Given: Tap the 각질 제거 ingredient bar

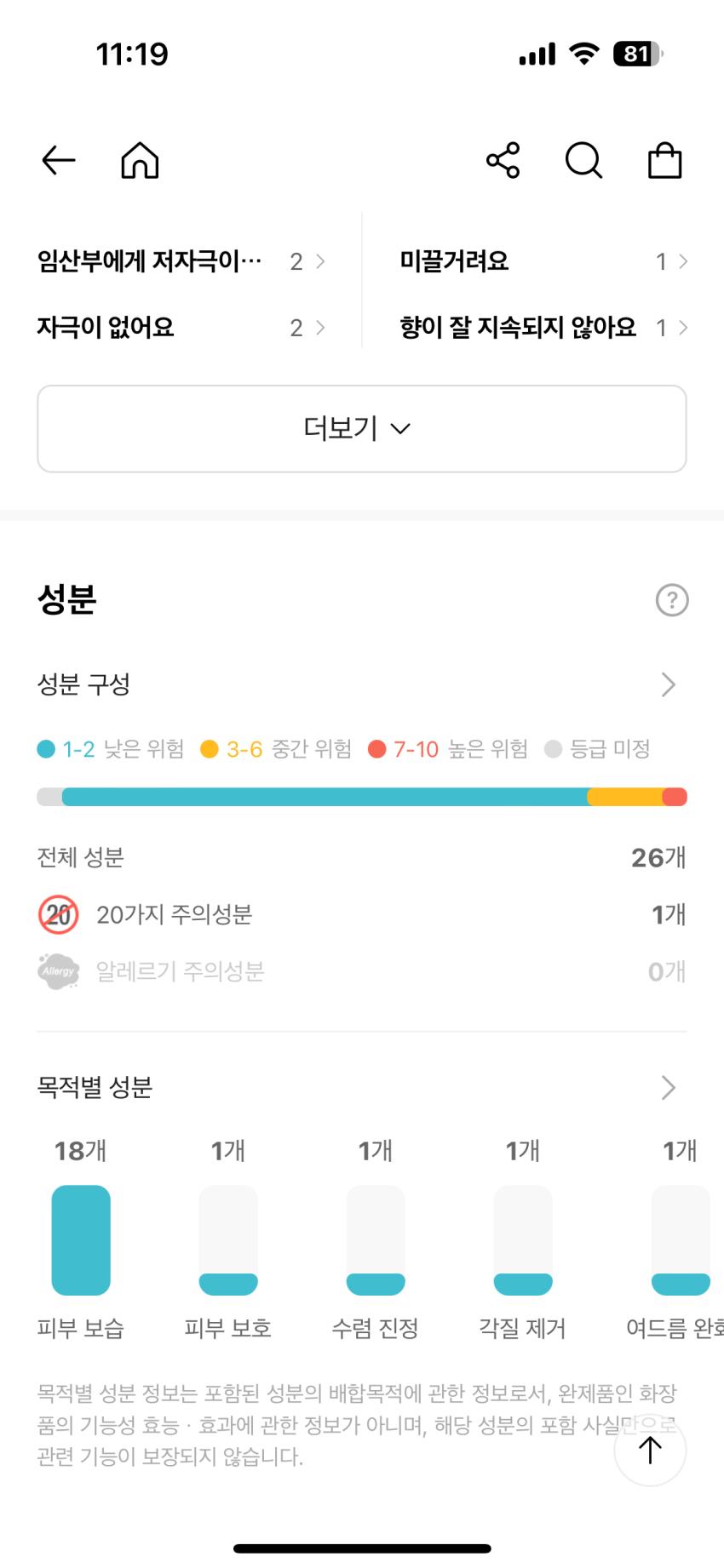Looking at the screenshot, I should tap(523, 1240).
